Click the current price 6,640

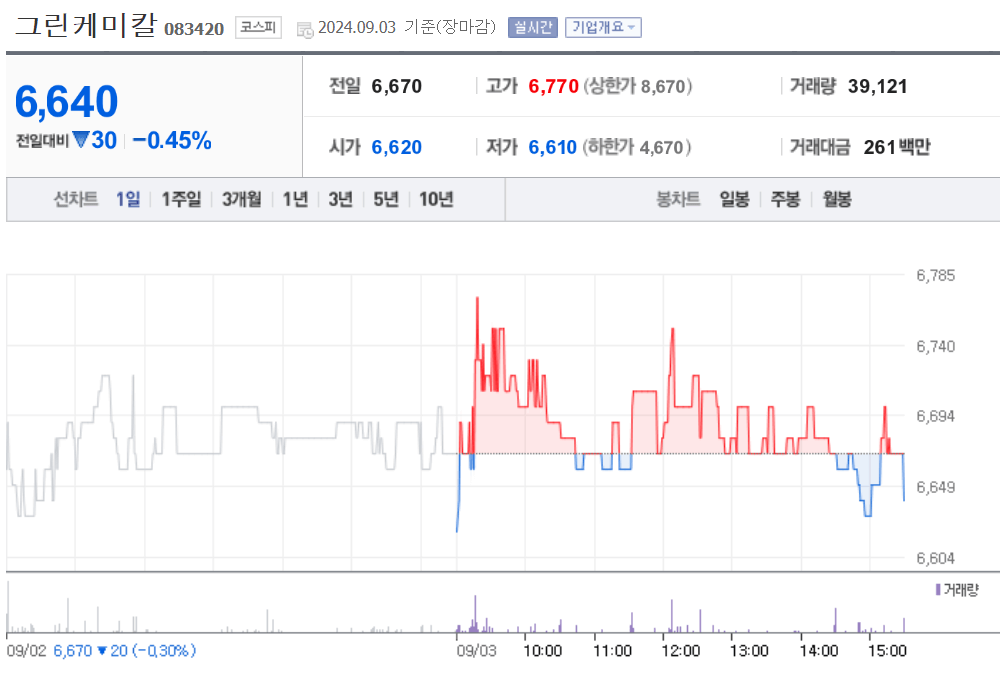coord(66,101)
